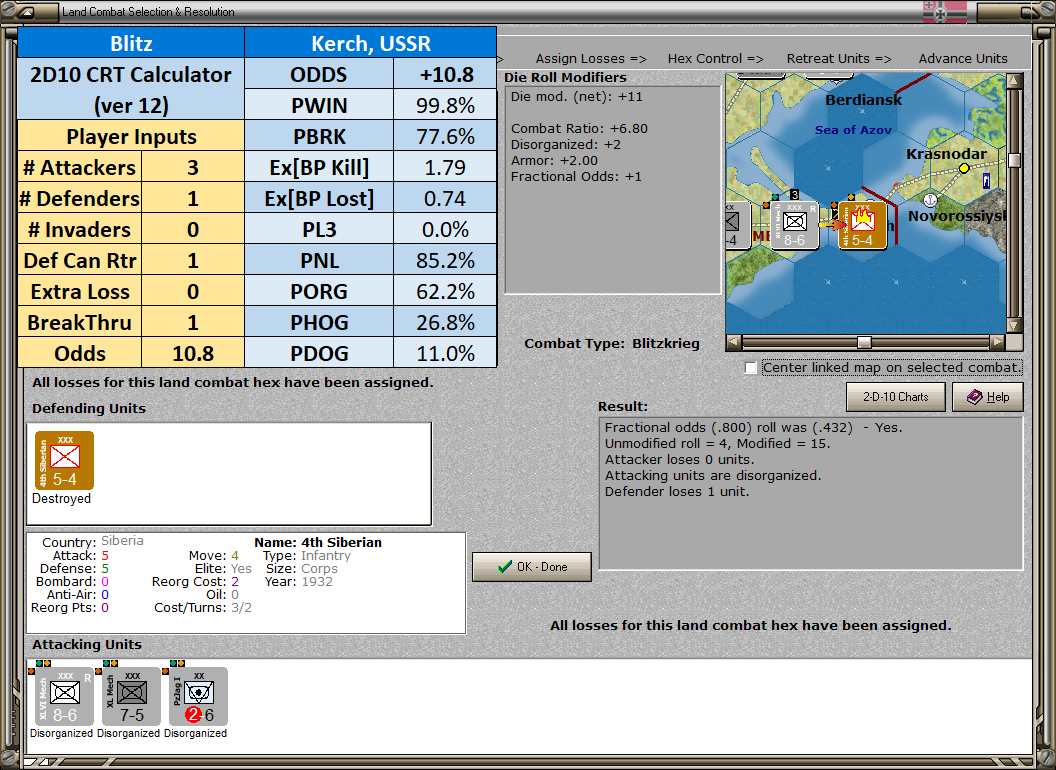Viewport: 1056px width, 770px height.
Task: Click the burning 5-4 counter on the map
Action: point(862,225)
